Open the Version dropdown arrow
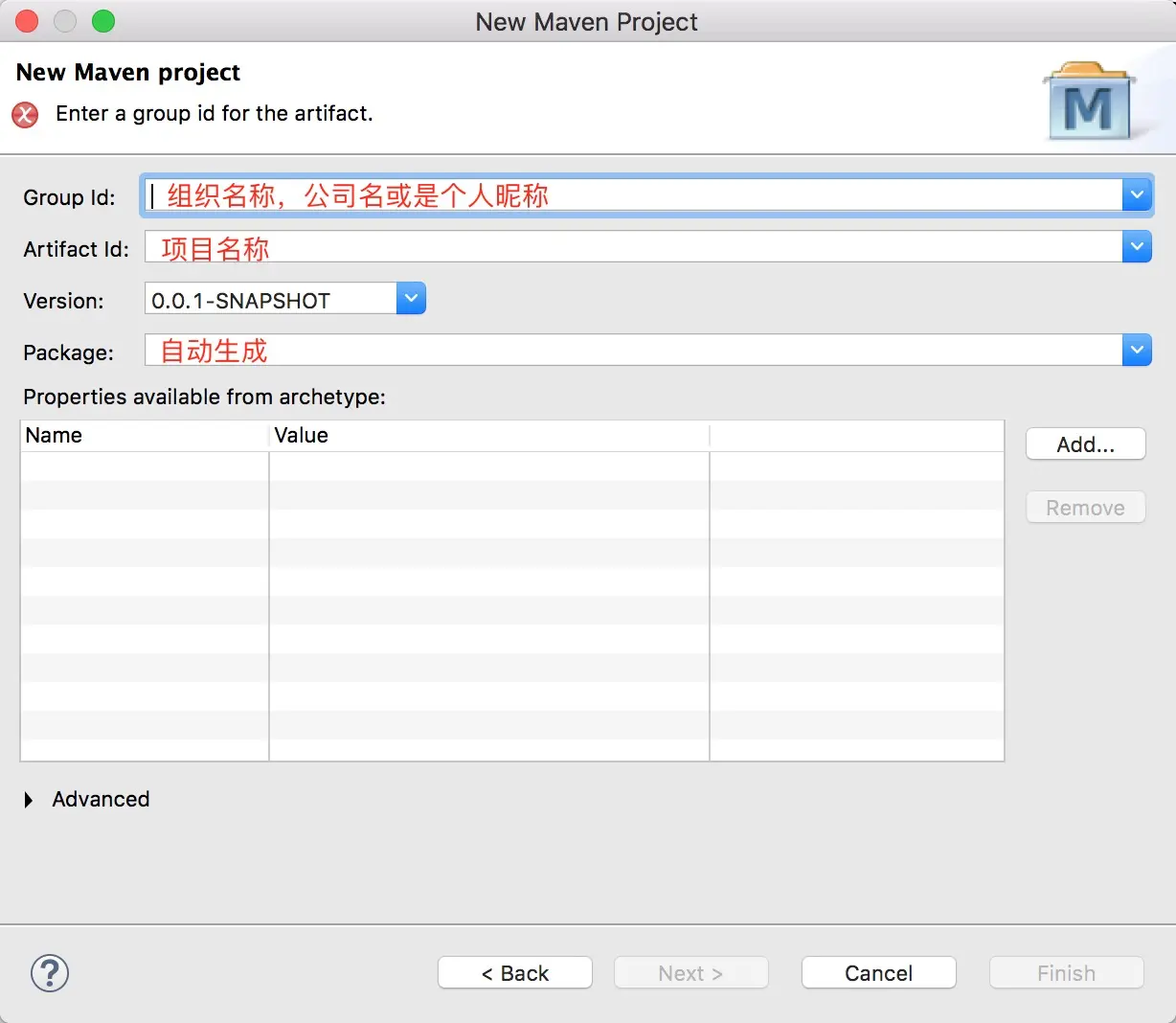 pyautogui.click(x=411, y=299)
